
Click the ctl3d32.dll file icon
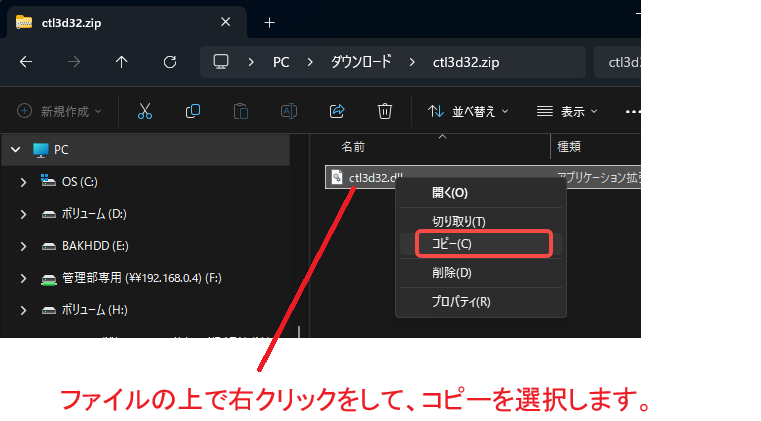click(337, 177)
